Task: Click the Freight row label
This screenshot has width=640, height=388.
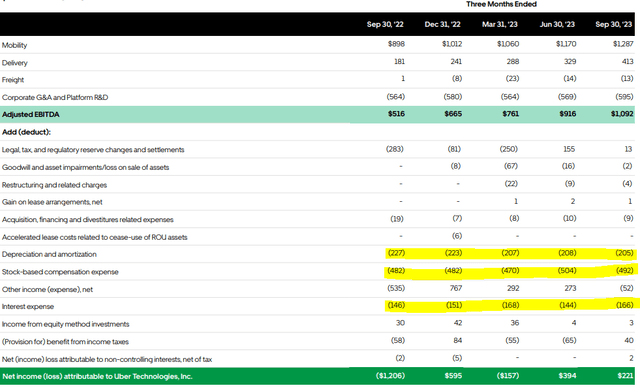Action: click(13, 80)
